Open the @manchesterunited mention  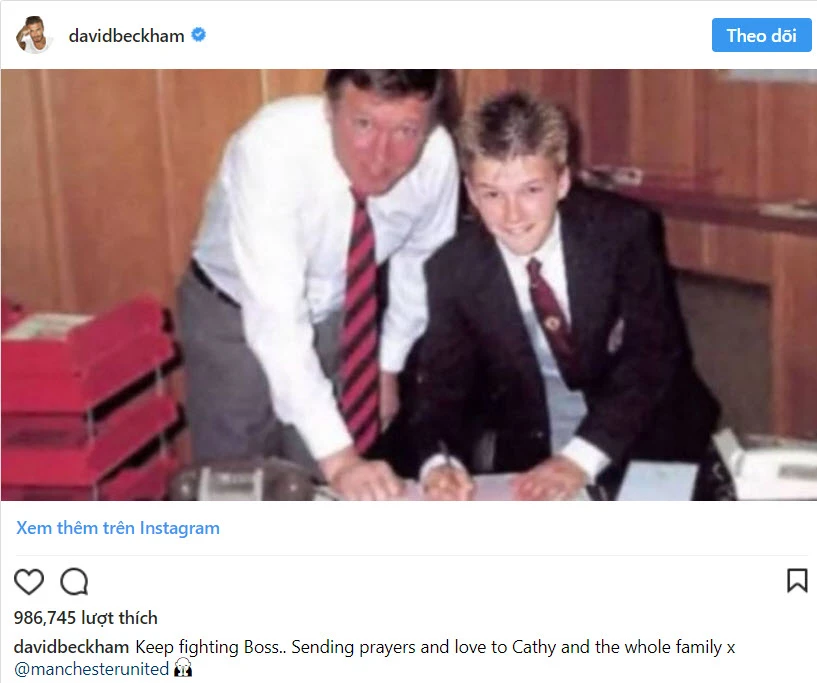[92, 668]
